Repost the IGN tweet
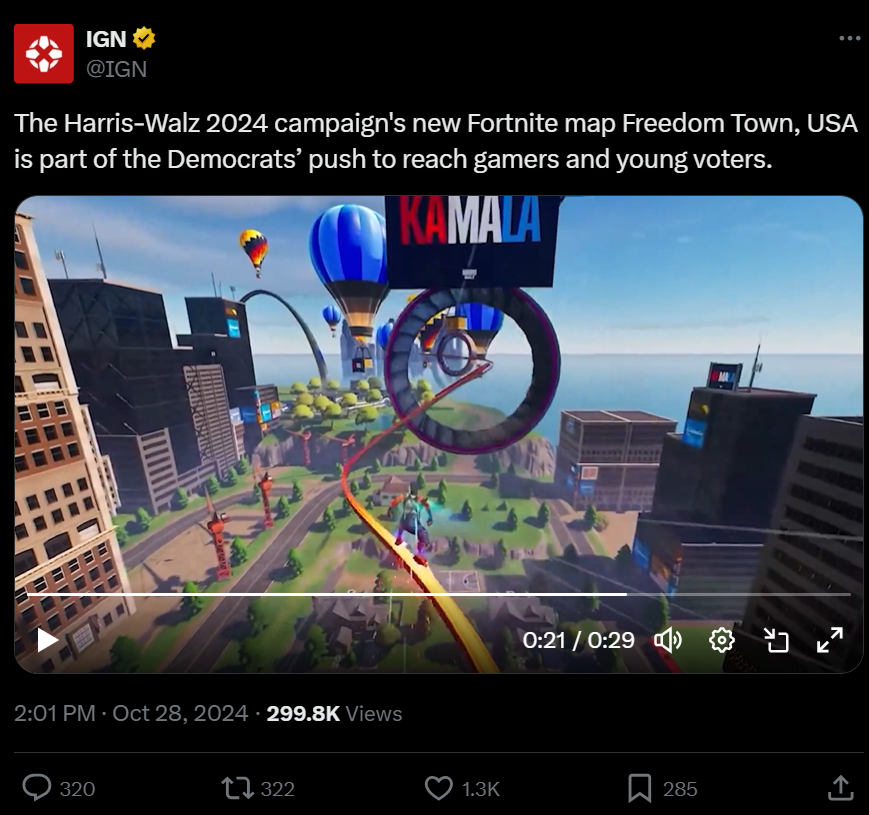This screenshot has width=869, height=815. pyautogui.click(x=238, y=788)
